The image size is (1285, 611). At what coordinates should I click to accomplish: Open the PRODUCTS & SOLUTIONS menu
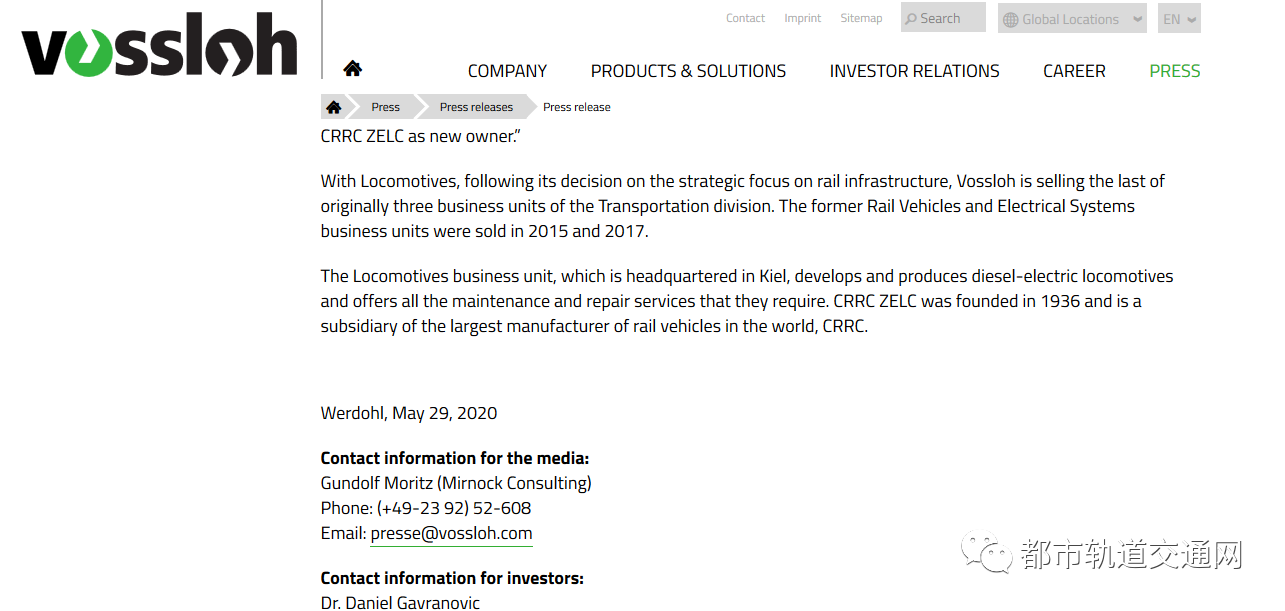(688, 71)
